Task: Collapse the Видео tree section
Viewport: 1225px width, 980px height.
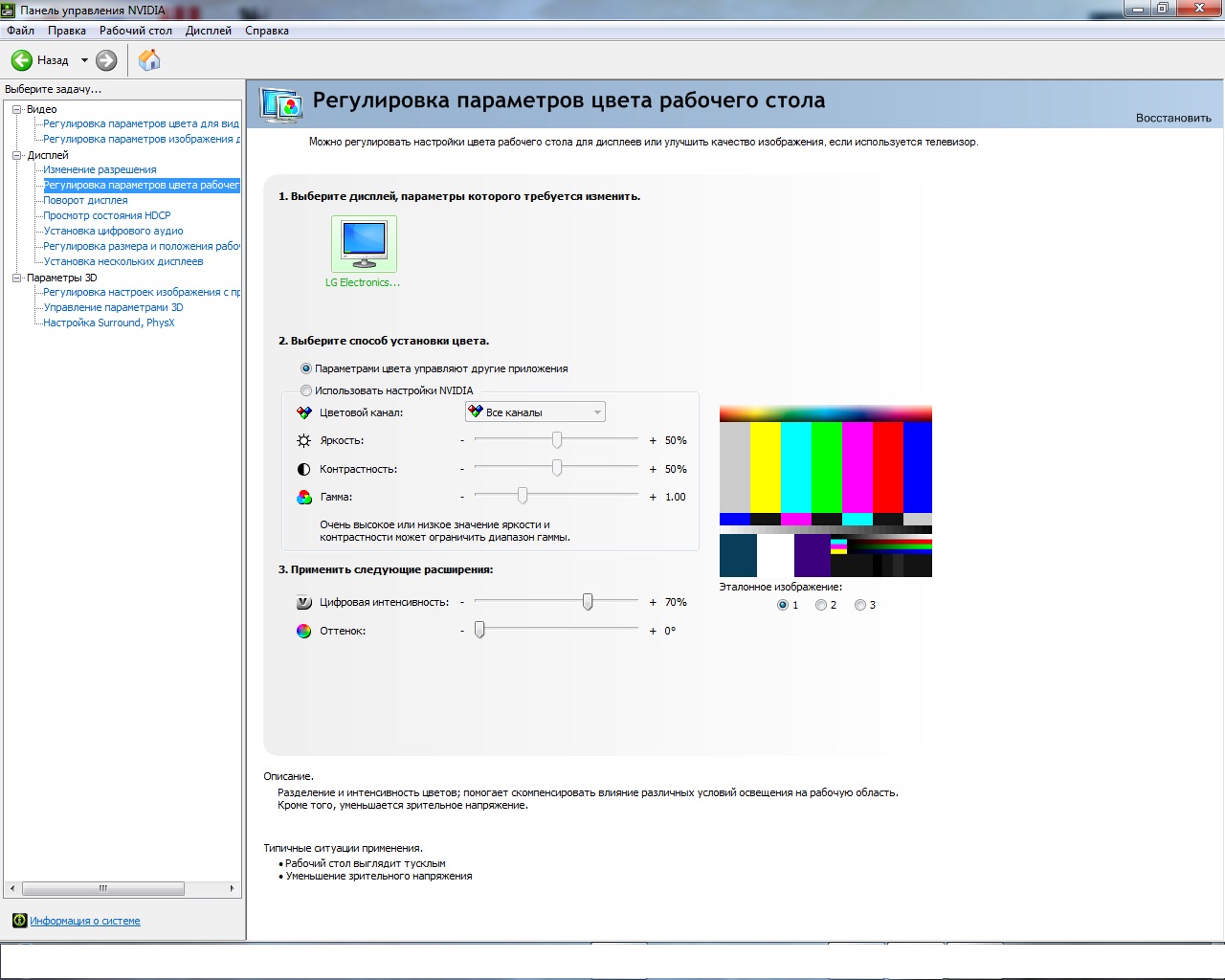Action: point(16,109)
